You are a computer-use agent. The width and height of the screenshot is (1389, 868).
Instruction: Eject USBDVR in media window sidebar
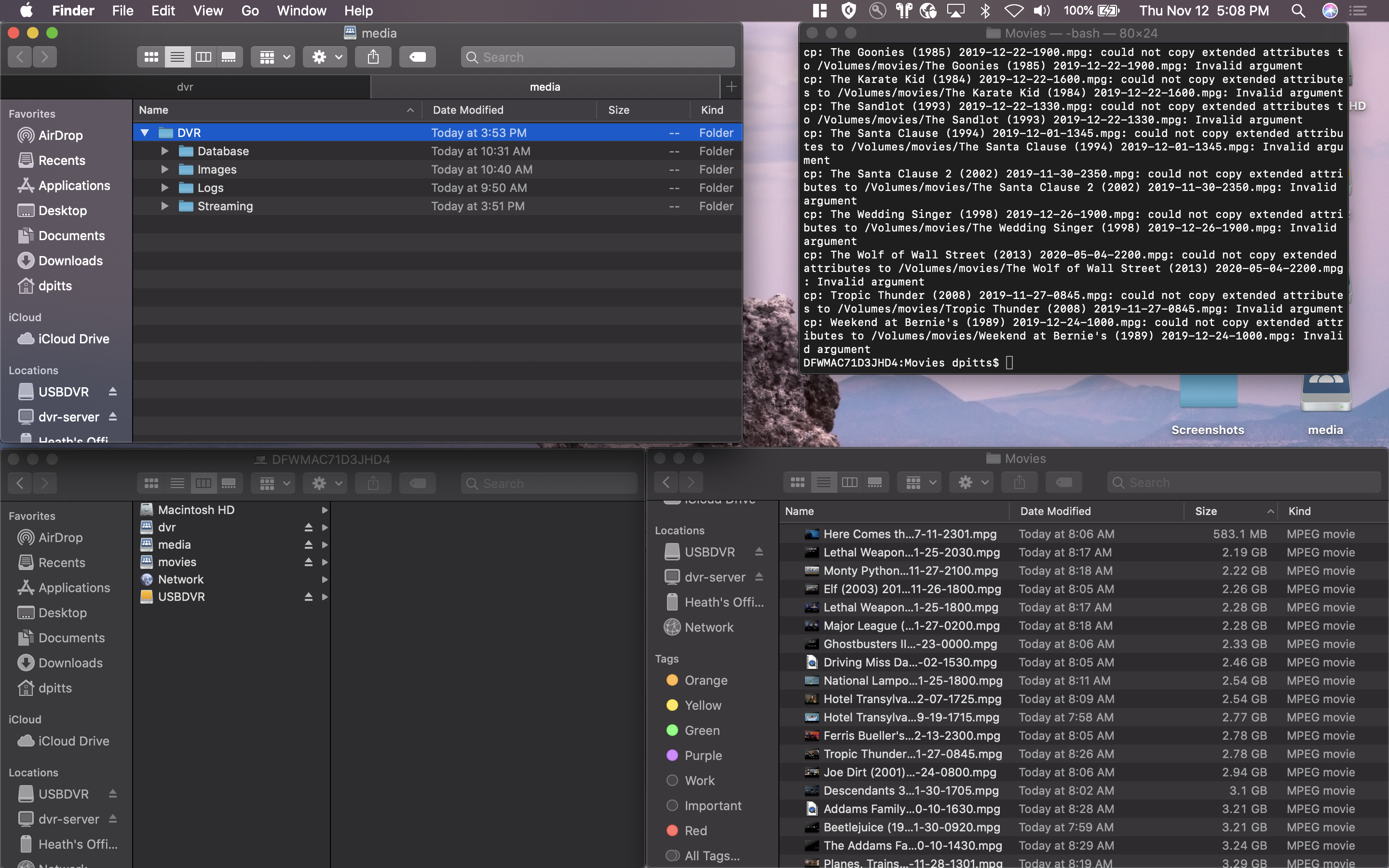tap(113, 392)
